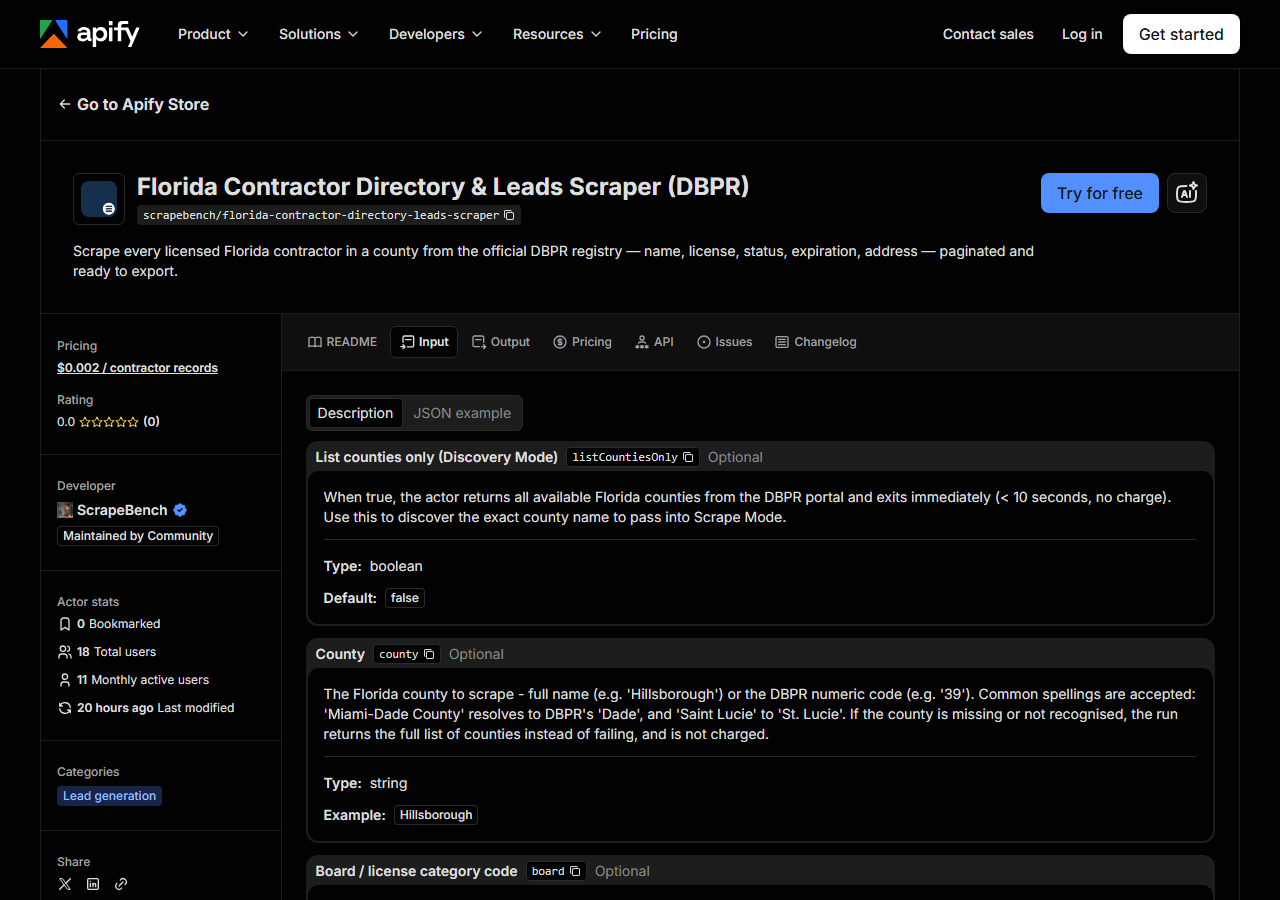The width and height of the screenshot is (1280, 900).
Task: Click the actor thumbnail icon
Action: (x=99, y=199)
